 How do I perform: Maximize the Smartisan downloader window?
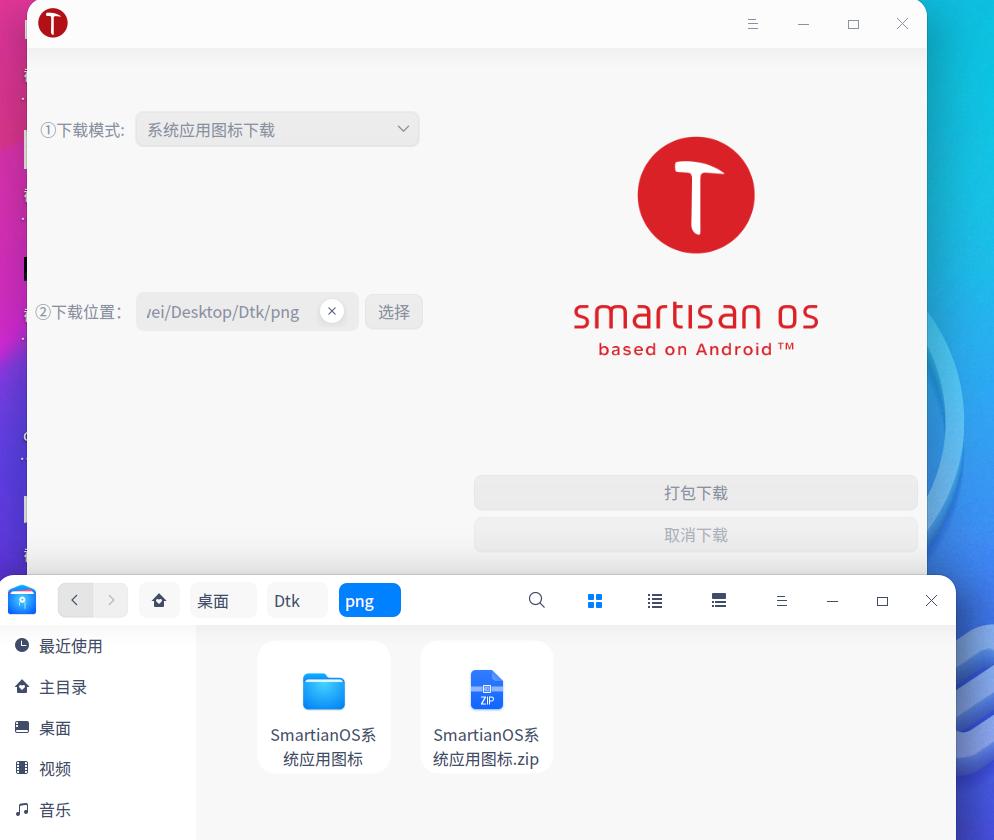(853, 24)
